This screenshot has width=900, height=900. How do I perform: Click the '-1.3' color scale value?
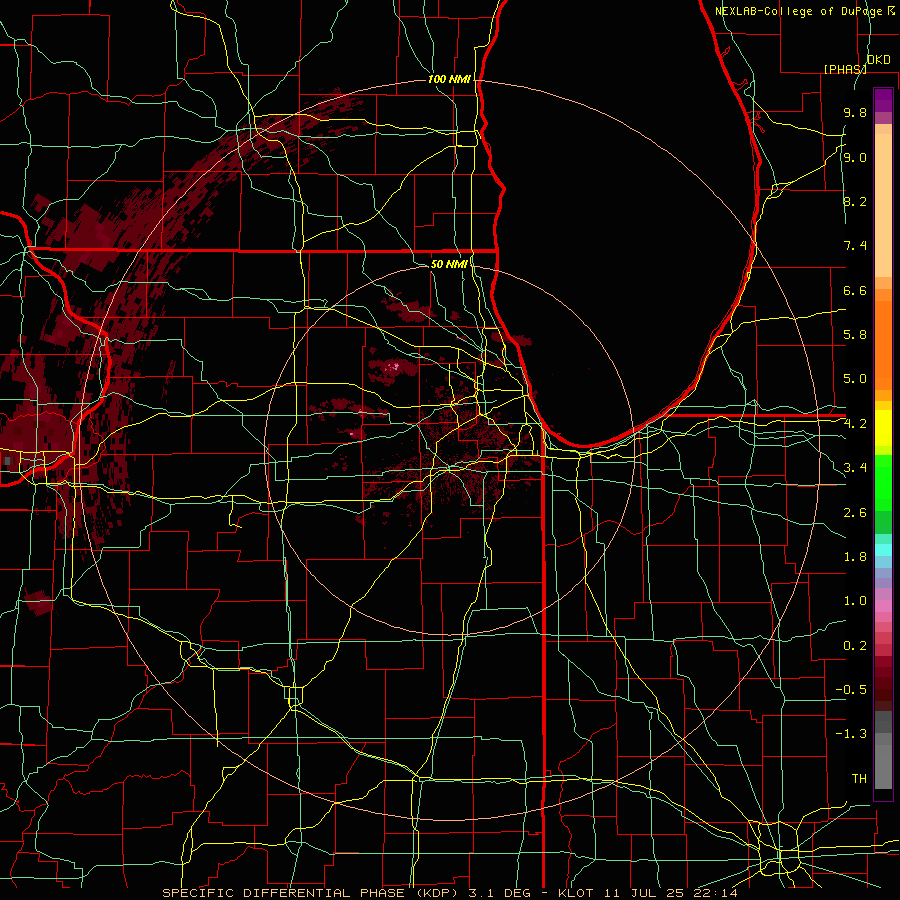(851, 734)
